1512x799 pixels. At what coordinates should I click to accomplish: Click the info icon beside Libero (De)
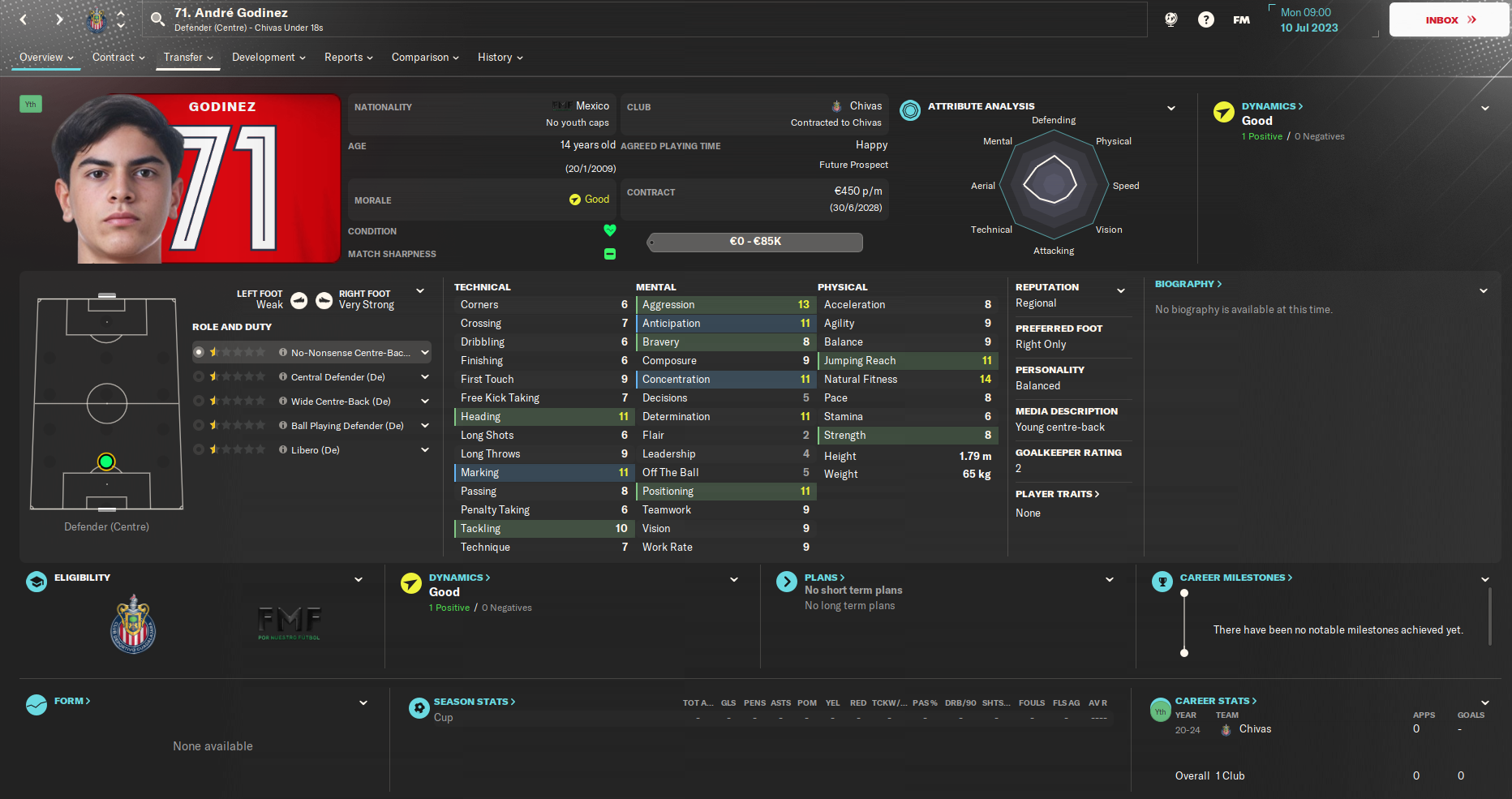tap(282, 449)
